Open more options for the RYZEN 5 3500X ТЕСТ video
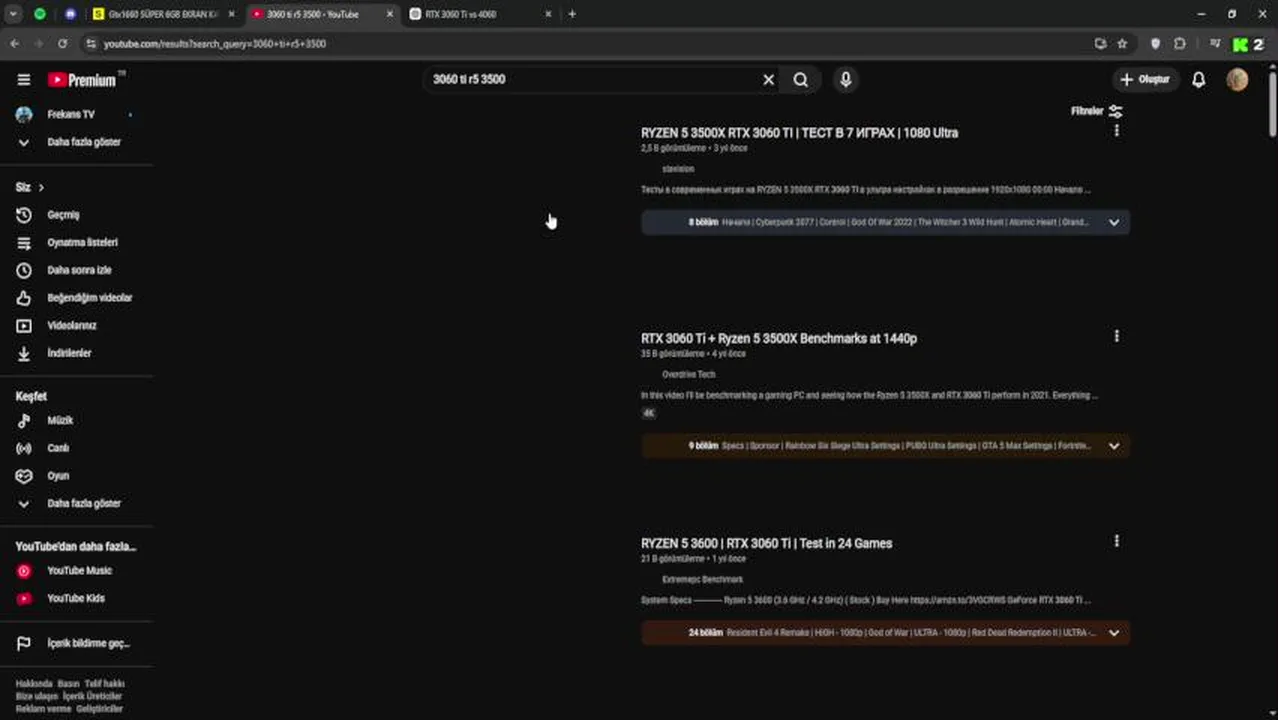The width and height of the screenshot is (1278, 720). click(1116, 131)
